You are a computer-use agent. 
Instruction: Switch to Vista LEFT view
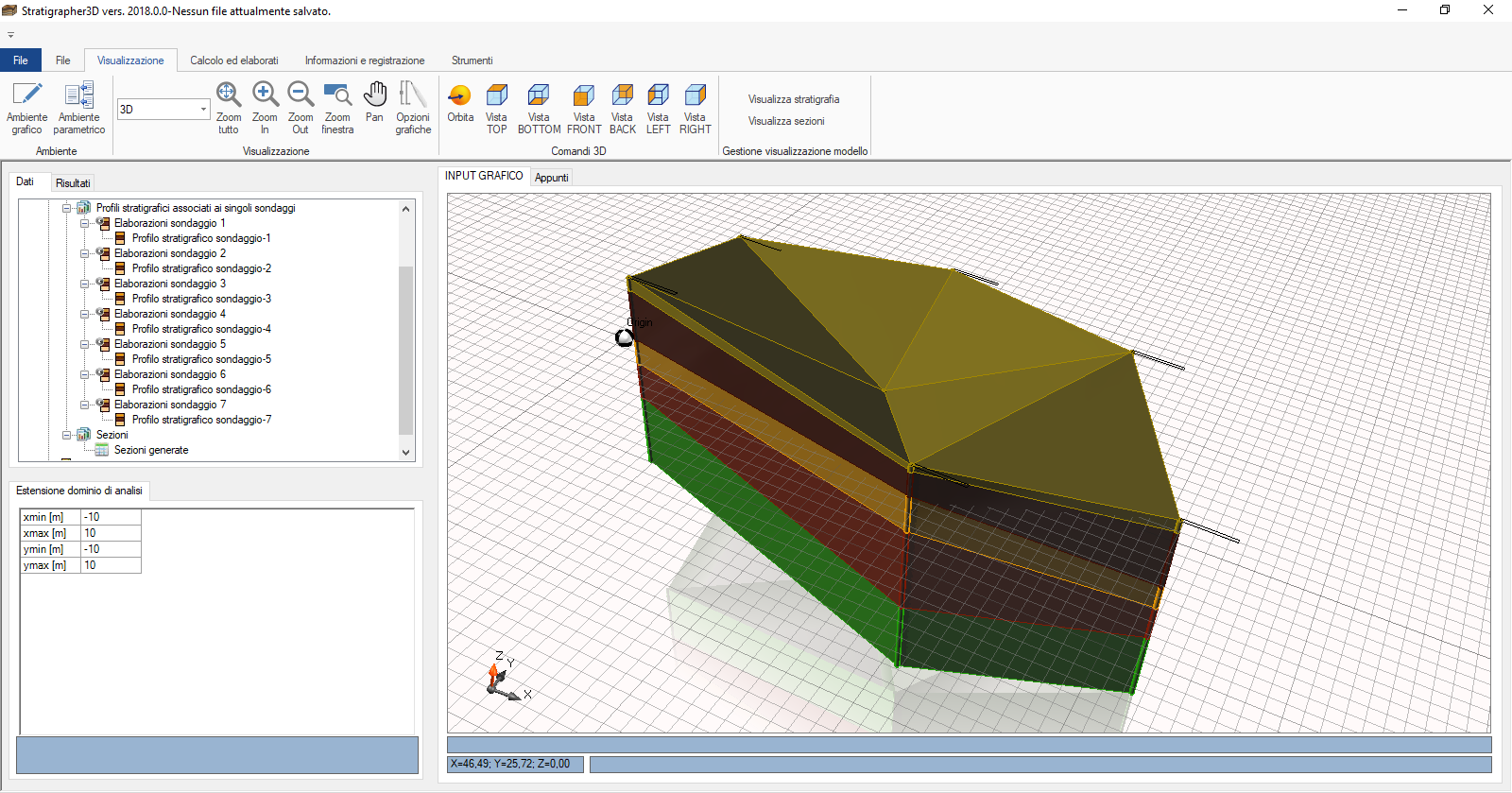click(x=658, y=108)
